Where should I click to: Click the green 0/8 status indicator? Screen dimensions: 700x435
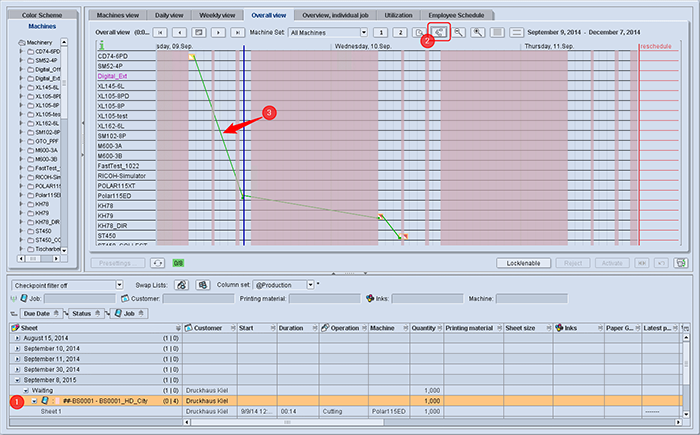[x=178, y=263]
